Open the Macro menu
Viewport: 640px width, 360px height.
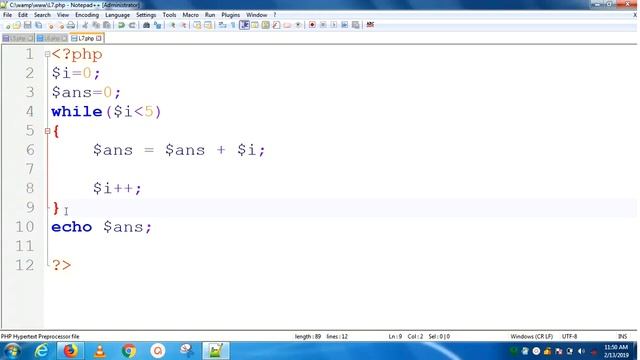191,15
